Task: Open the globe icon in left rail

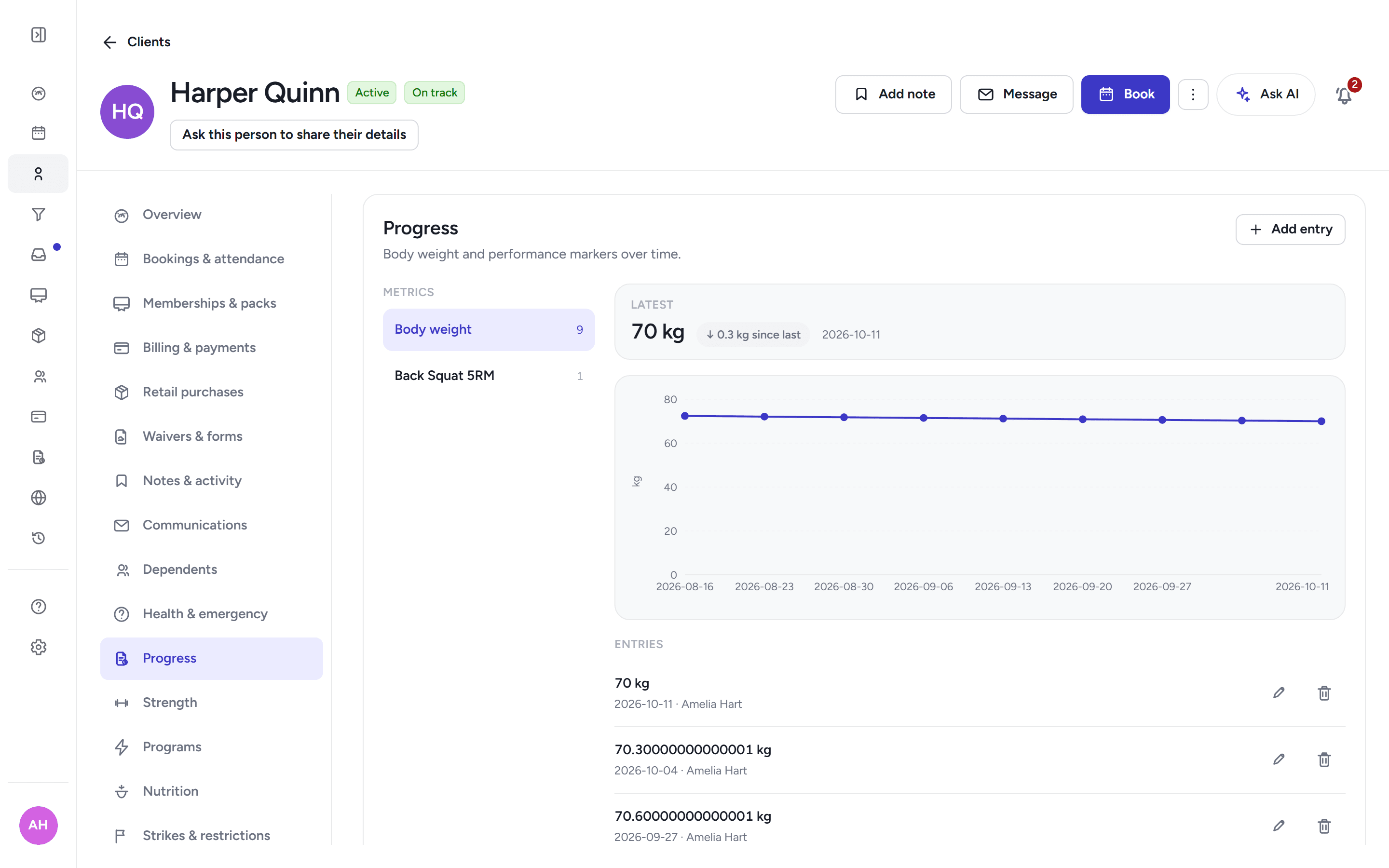Action: (x=39, y=498)
